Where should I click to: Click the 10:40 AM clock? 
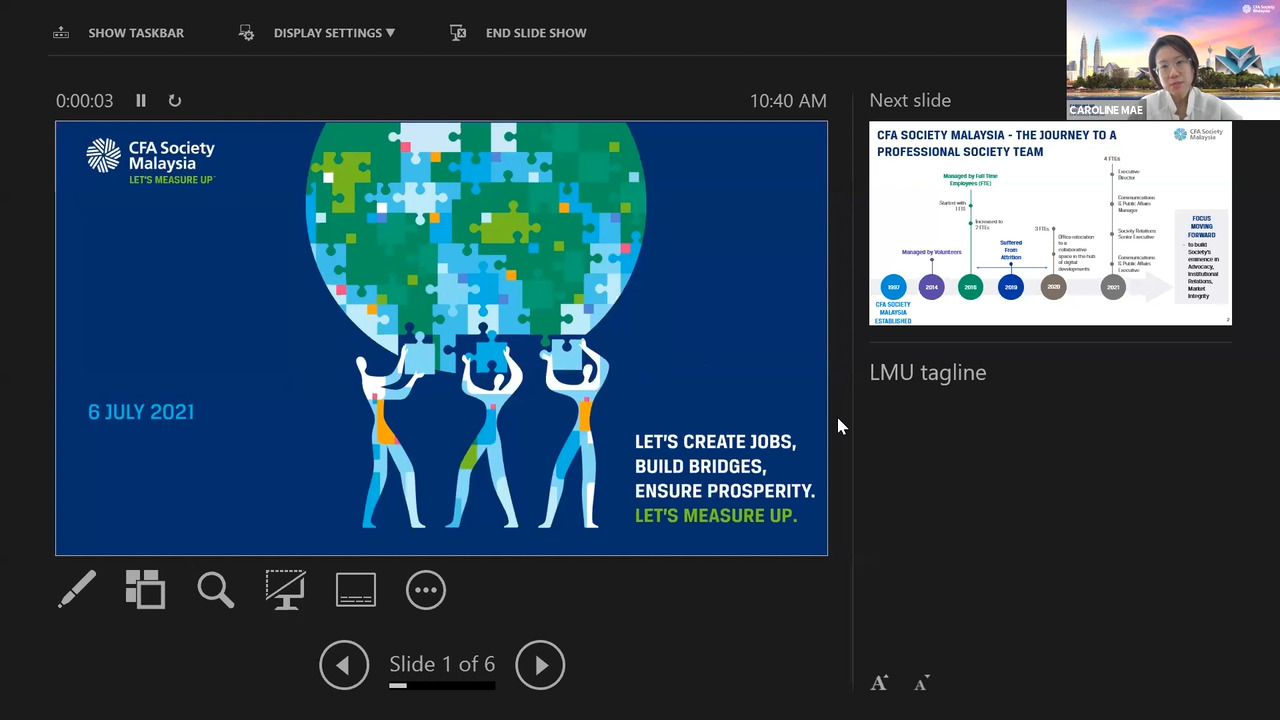[x=788, y=101]
